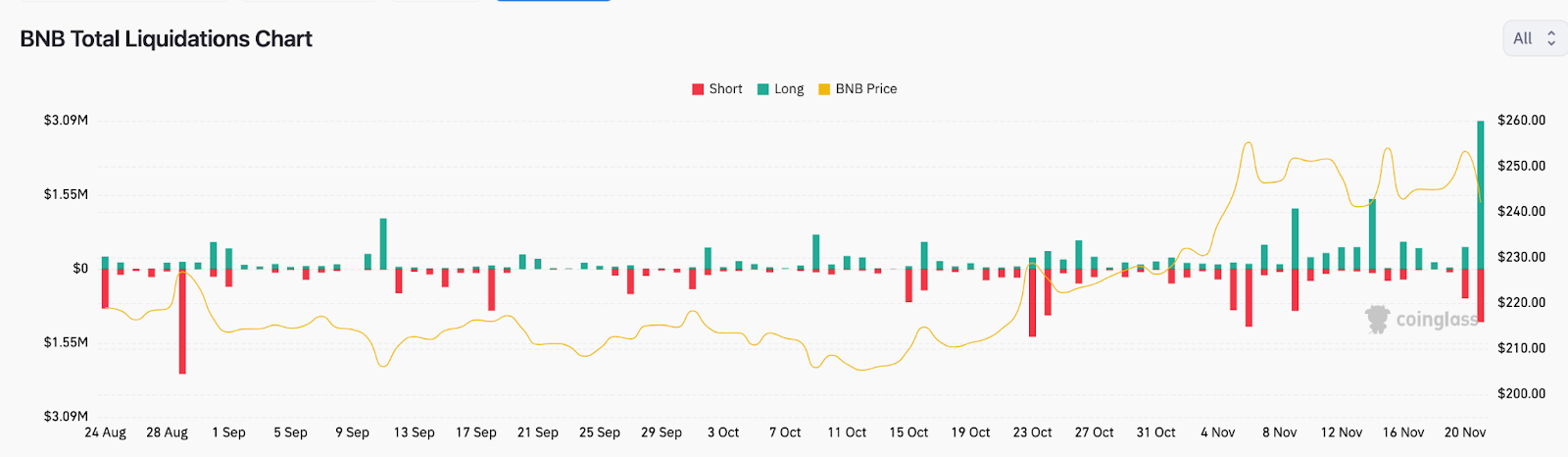The width and height of the screenshot is (1568, 457).
Task: Click the green long bar near 12 Sep
Action: (383, 243)
